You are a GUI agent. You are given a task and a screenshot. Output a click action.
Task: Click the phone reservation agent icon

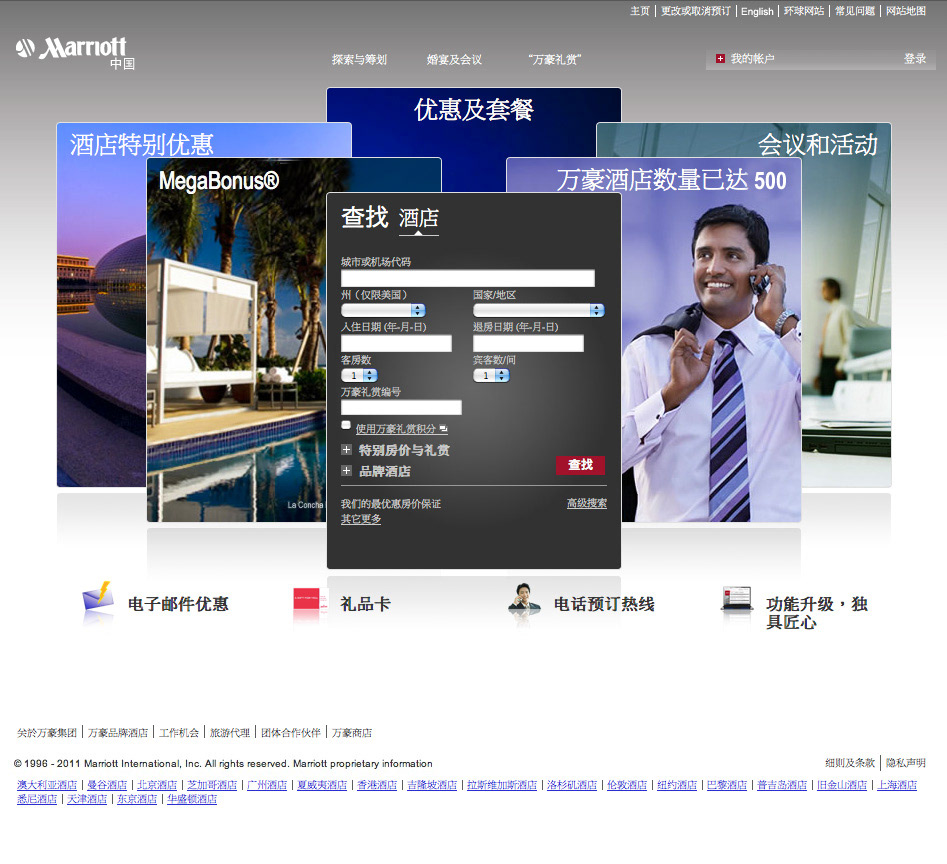(x=524, y=600)
